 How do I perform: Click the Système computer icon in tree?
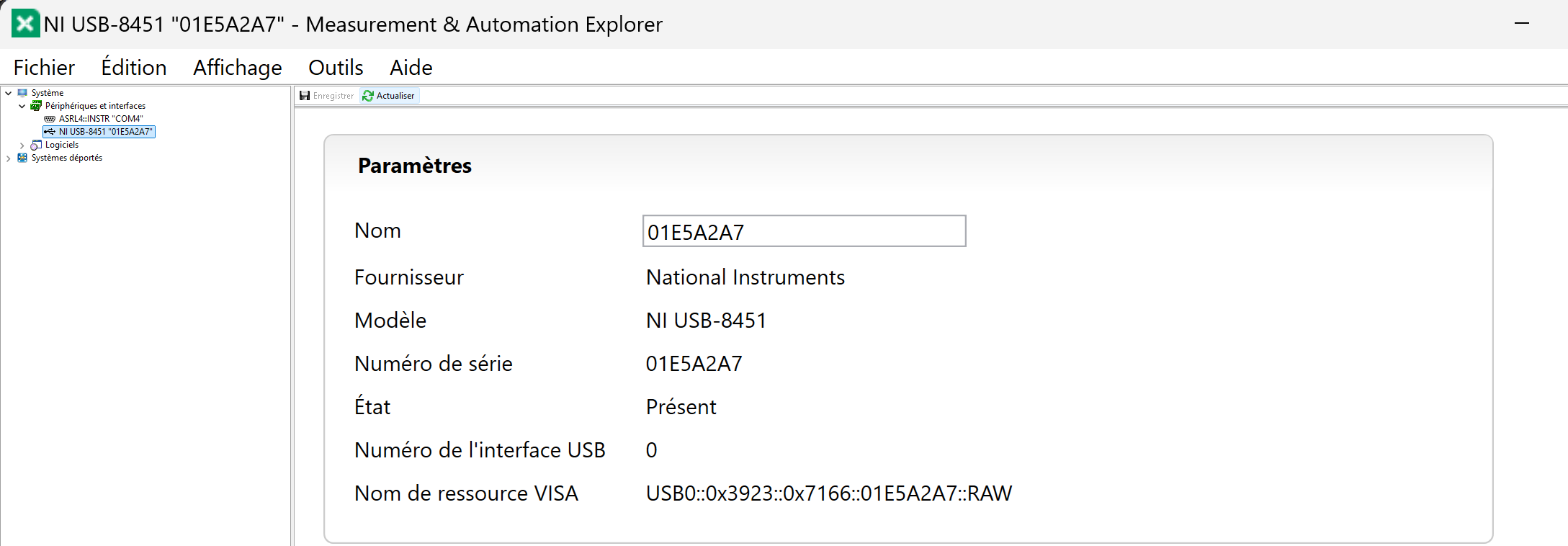(x=22, y=93)
